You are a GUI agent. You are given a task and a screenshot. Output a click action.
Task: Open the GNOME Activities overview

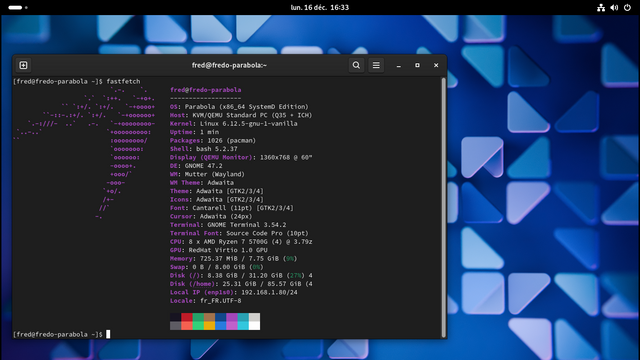tap(18, 7)
